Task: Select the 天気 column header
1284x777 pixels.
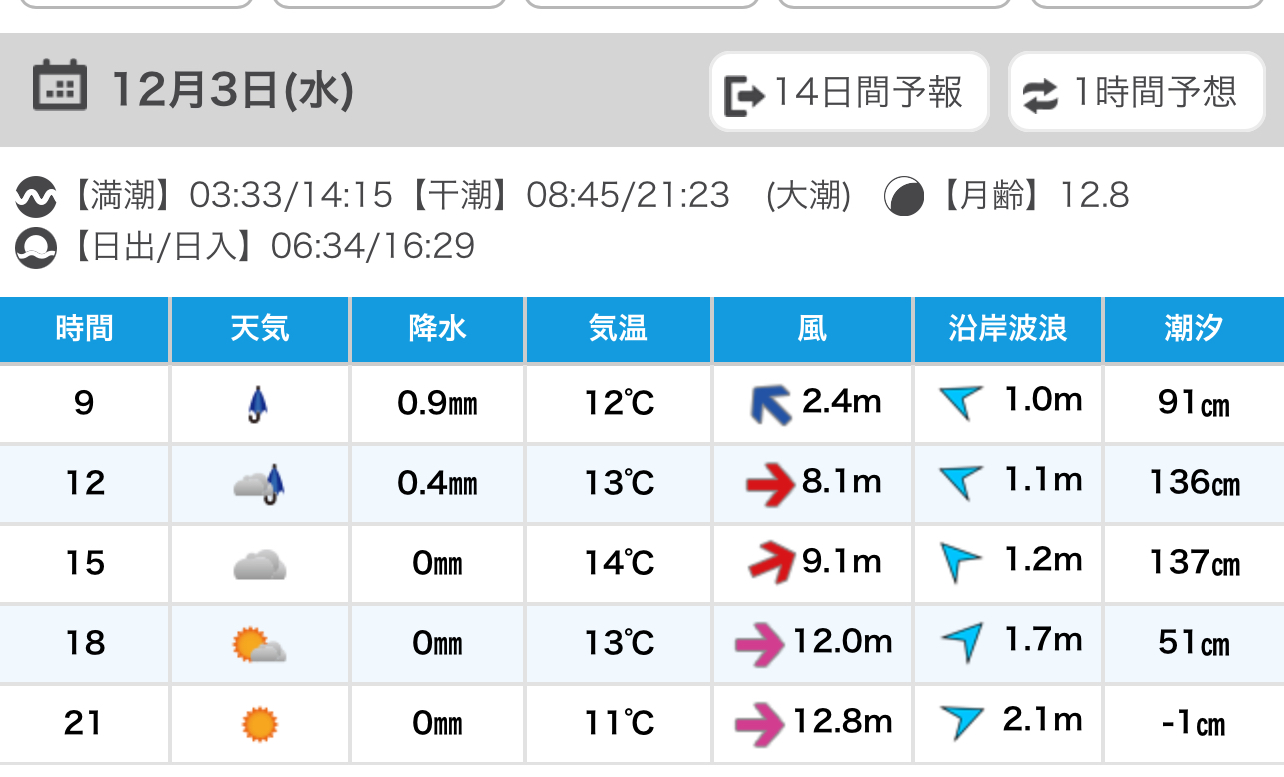Action: coord(260,329)
